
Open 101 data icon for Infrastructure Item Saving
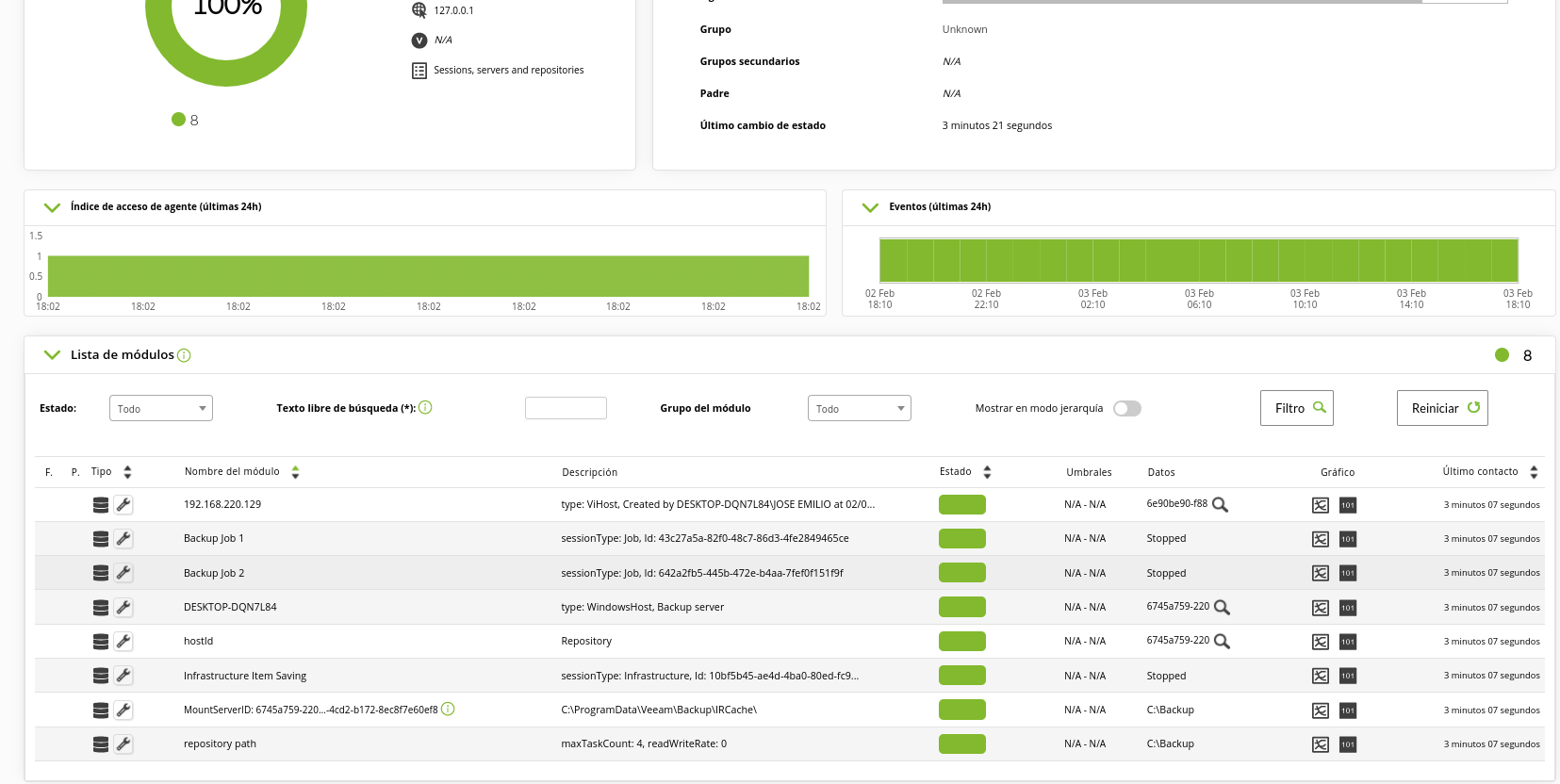click(x=1348, y=676)
